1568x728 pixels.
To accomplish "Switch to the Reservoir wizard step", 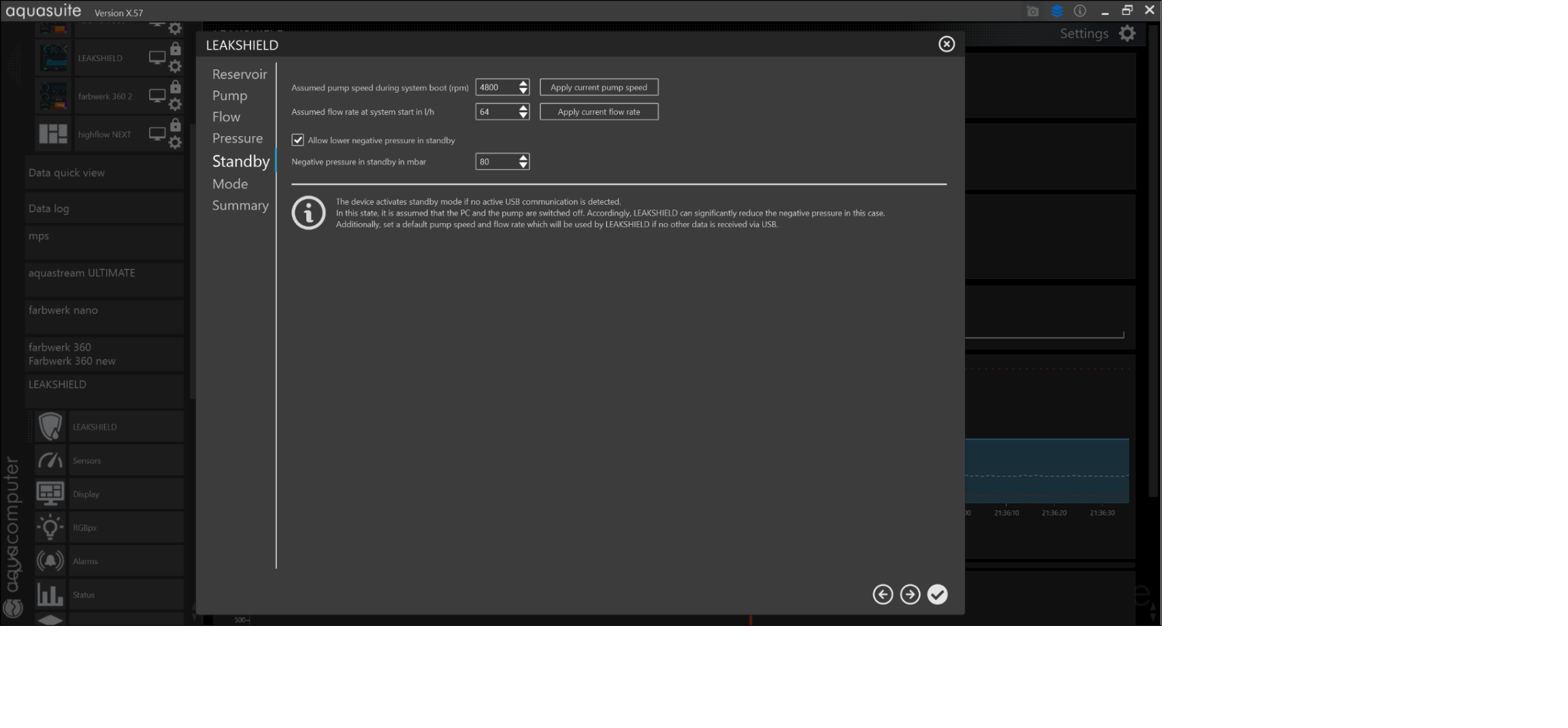I will (240, 74).
